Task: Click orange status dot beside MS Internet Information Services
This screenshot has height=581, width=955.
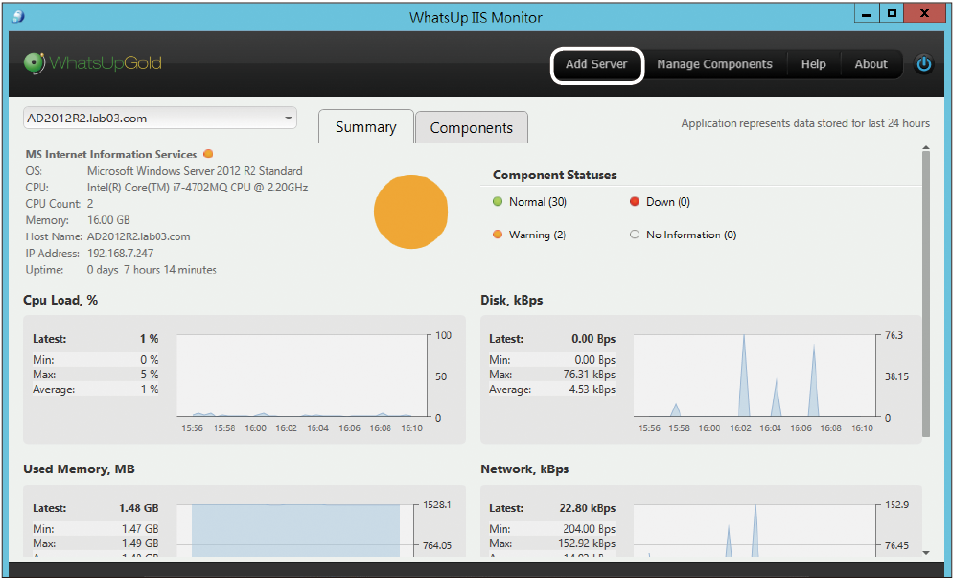Action: [208, 154]
